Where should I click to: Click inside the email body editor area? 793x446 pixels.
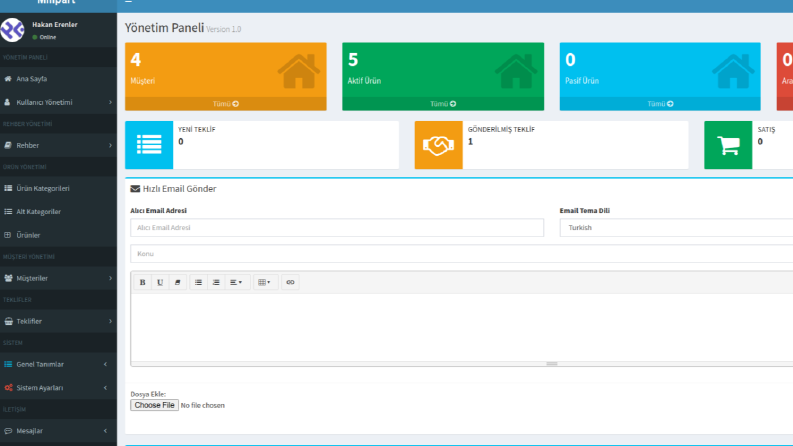tap(461, 327)
